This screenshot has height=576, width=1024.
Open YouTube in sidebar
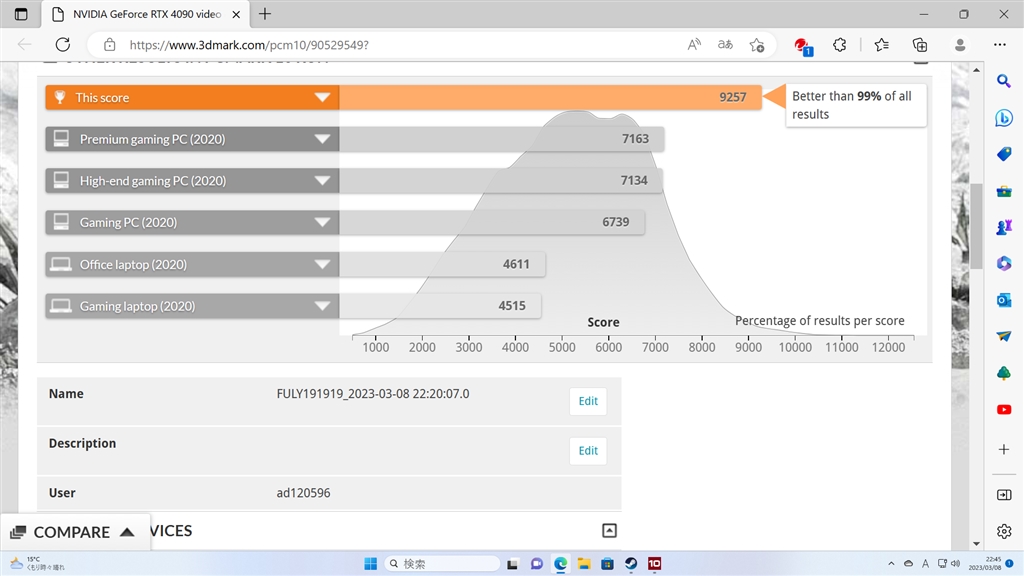1004,409
